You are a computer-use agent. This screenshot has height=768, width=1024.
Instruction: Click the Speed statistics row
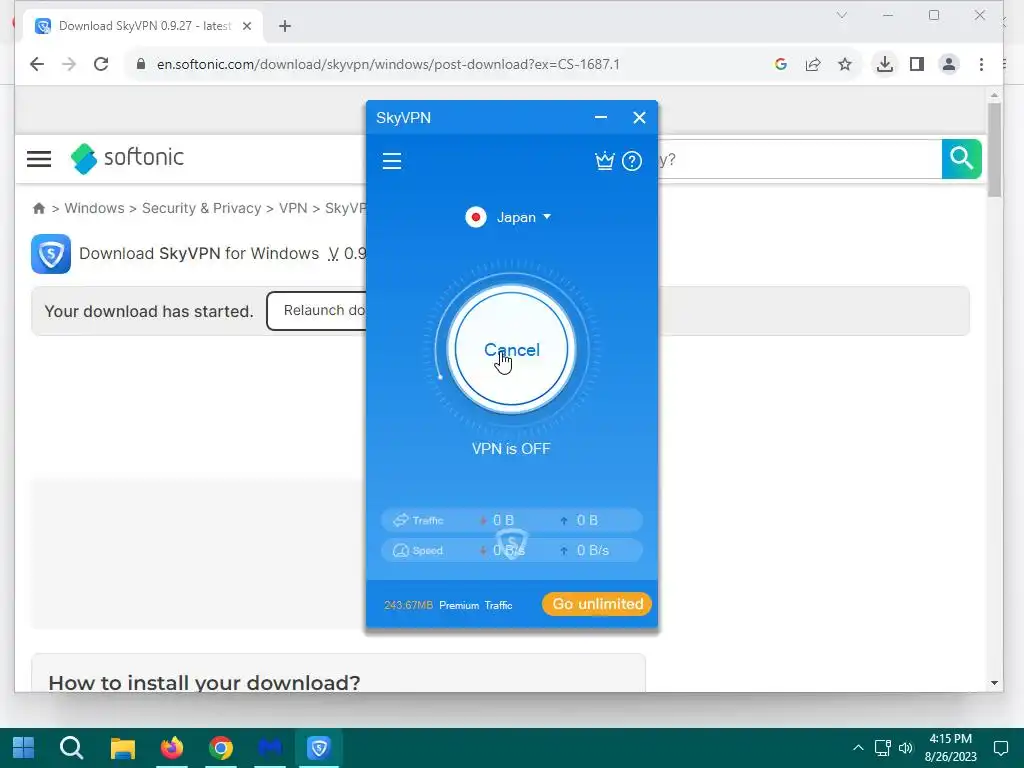tap(511, 551)
